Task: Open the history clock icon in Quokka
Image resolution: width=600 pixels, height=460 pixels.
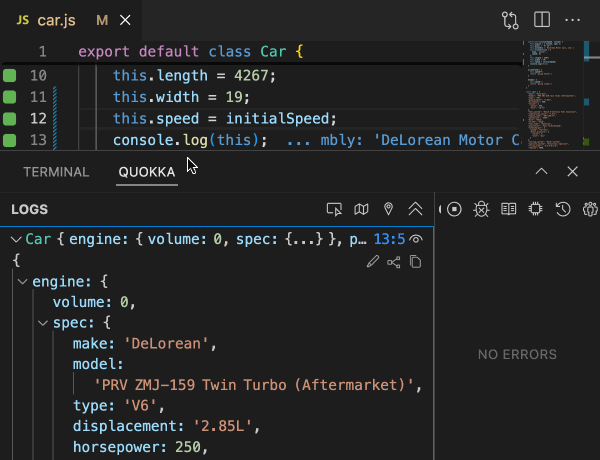Action: click(x=563, y=209)
